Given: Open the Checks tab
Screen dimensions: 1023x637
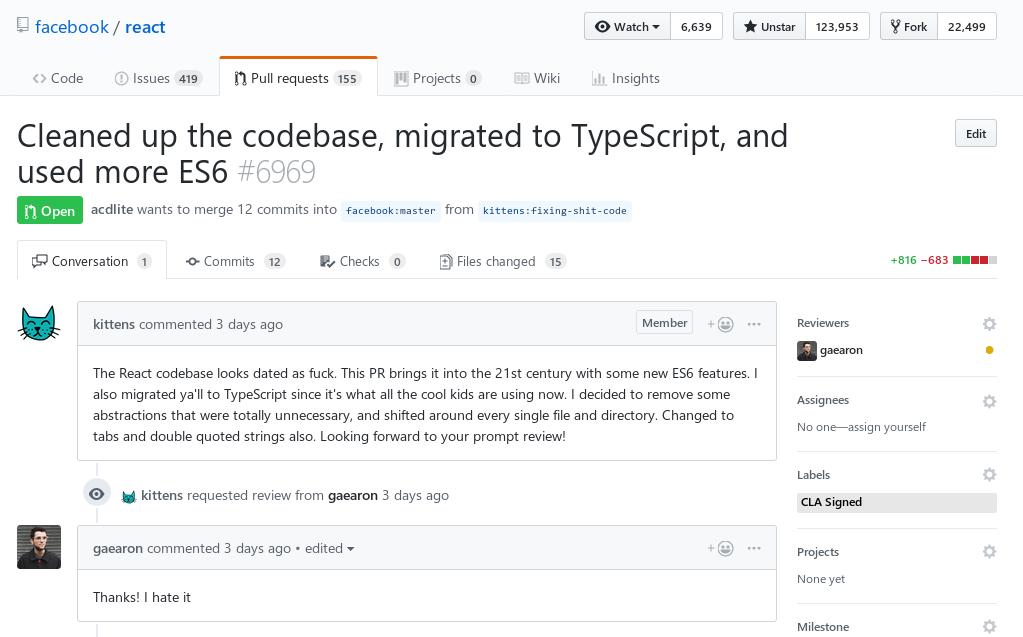Looking at the screenshot, I should tap(362, 261).
